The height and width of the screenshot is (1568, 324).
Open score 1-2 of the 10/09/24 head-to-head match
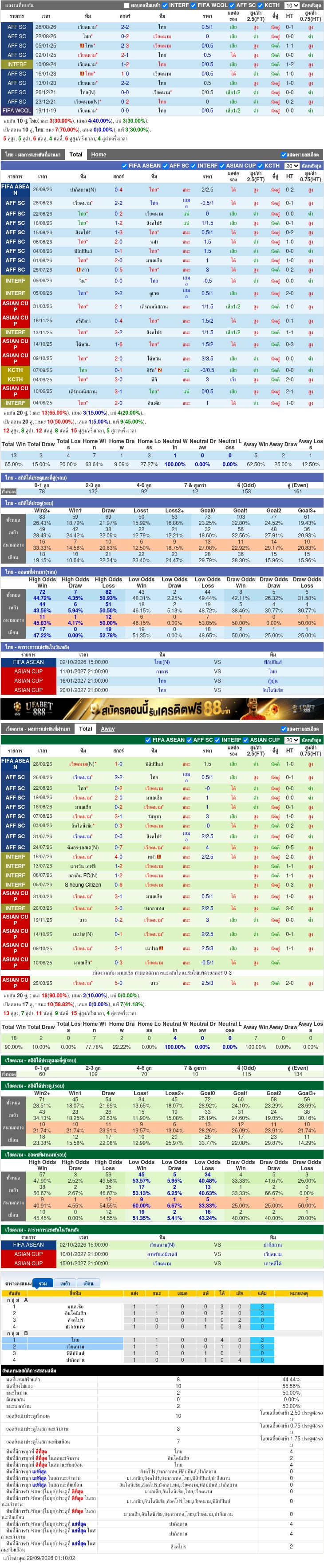point(125,64)
